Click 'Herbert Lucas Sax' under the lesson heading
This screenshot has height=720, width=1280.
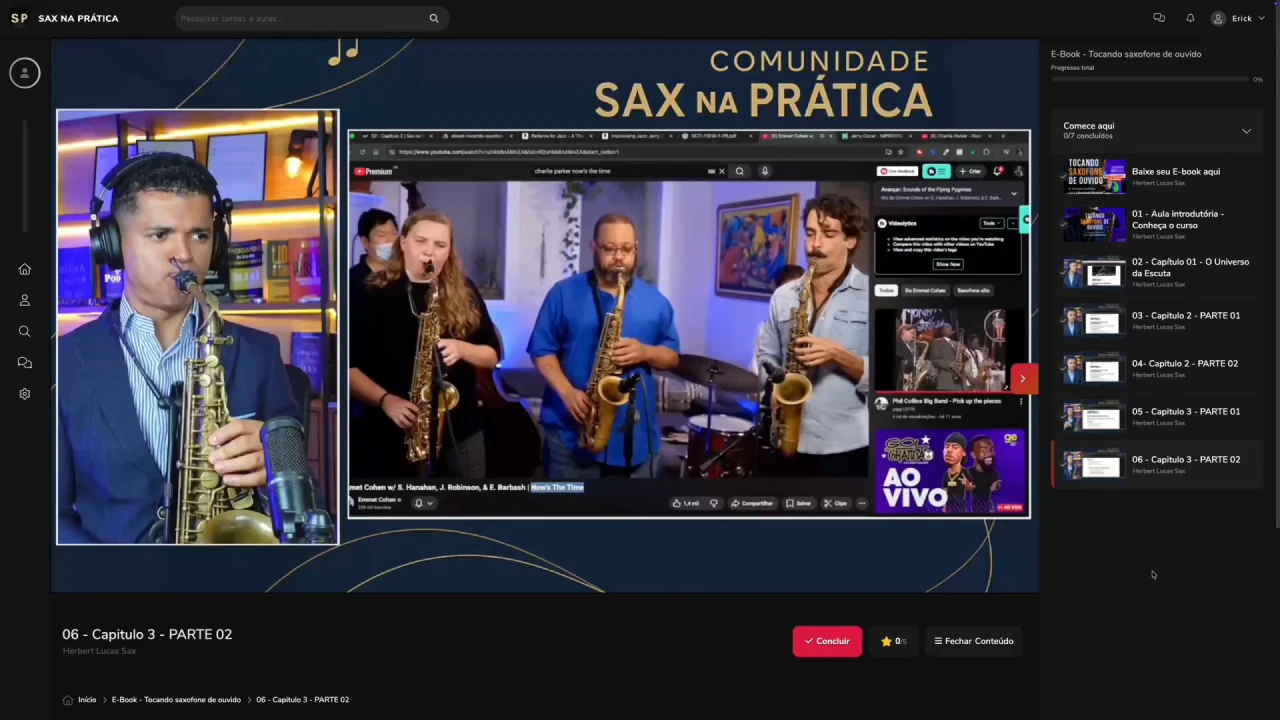(x=99, y=651)
